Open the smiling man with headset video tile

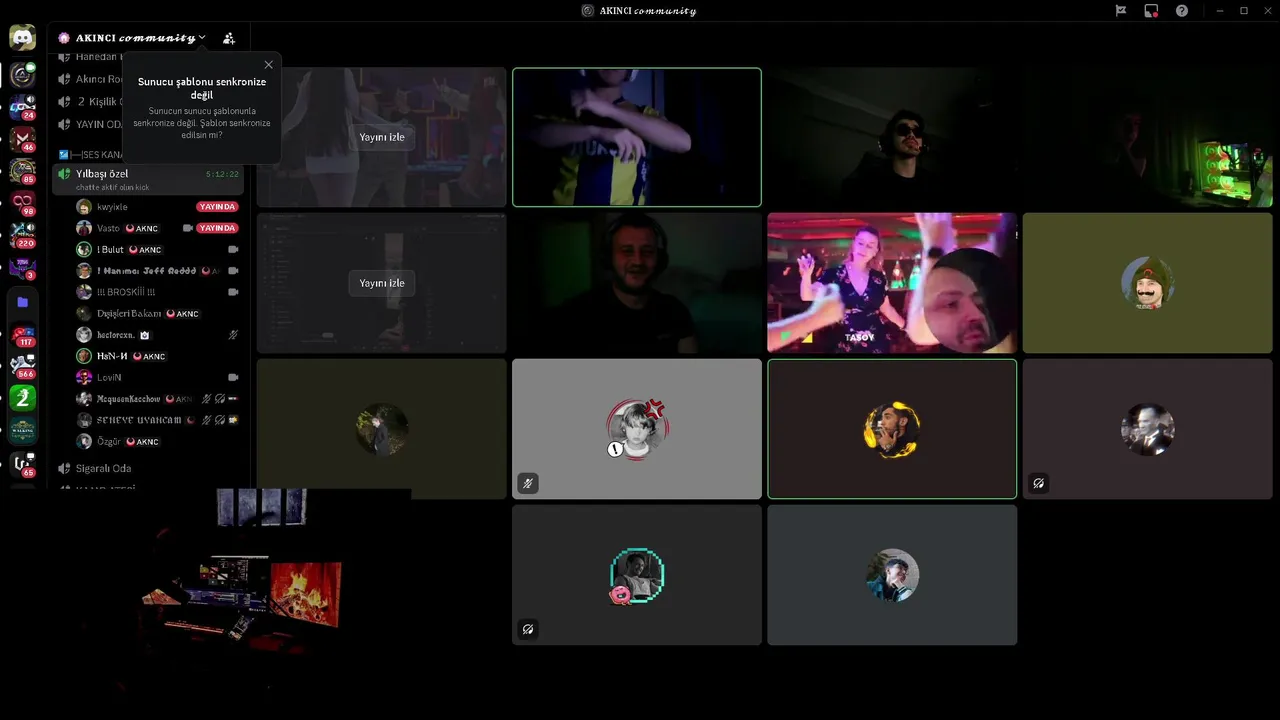coord(637,283)
